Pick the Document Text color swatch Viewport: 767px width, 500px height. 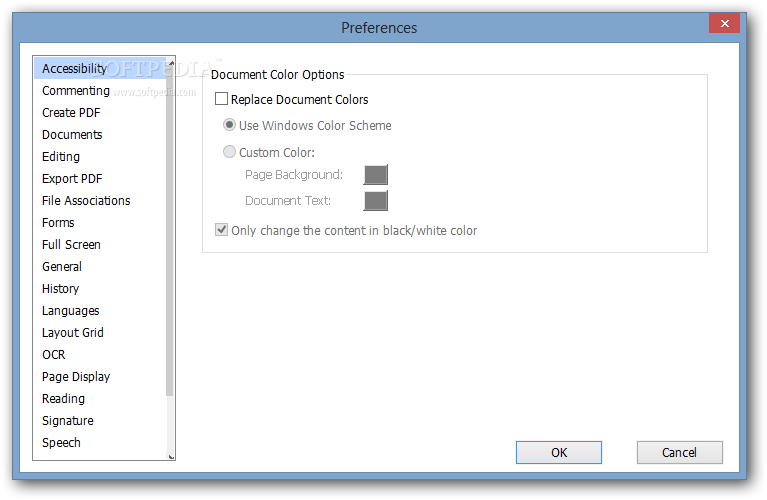pyautogui.click(x=376, y=201)
